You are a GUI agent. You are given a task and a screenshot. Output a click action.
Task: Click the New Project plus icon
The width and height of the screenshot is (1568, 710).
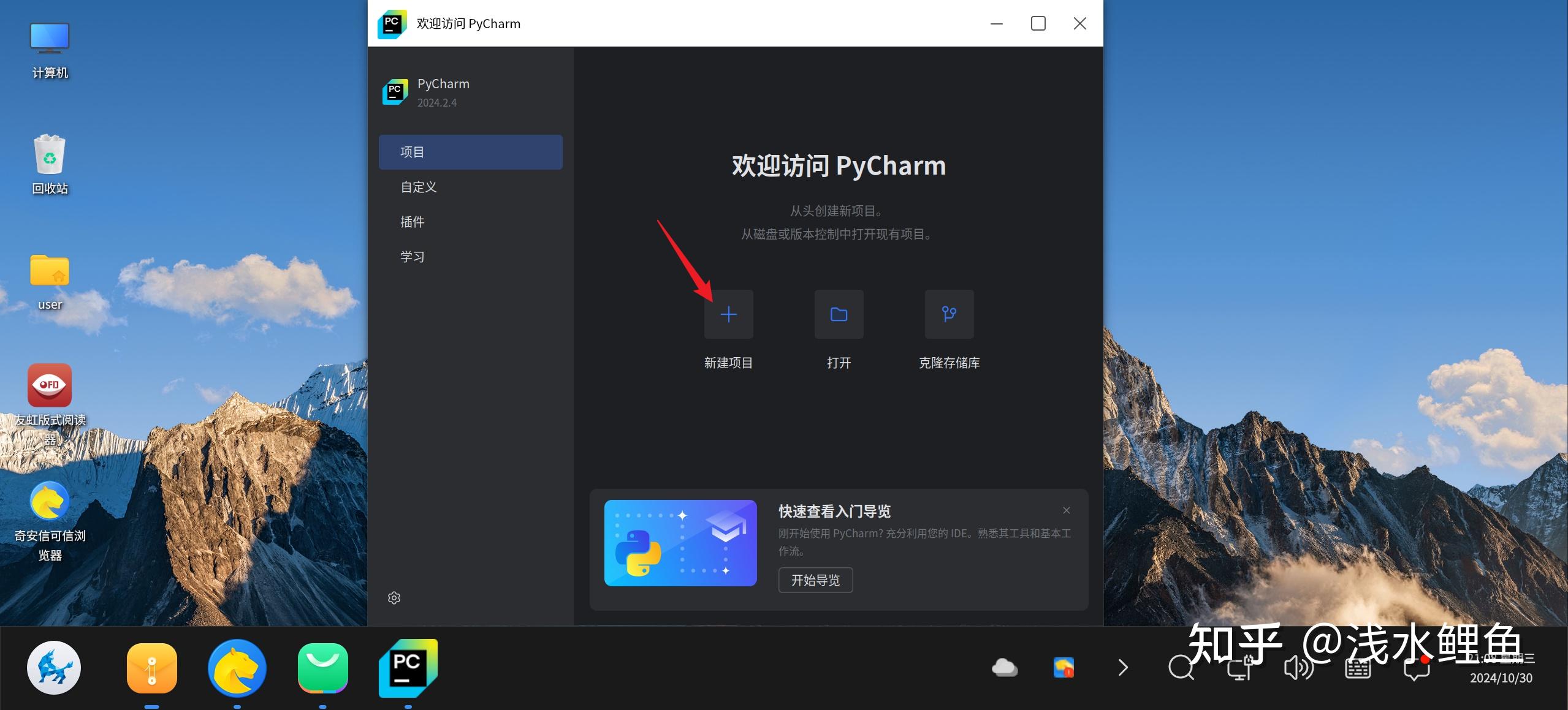pos(728,314)
